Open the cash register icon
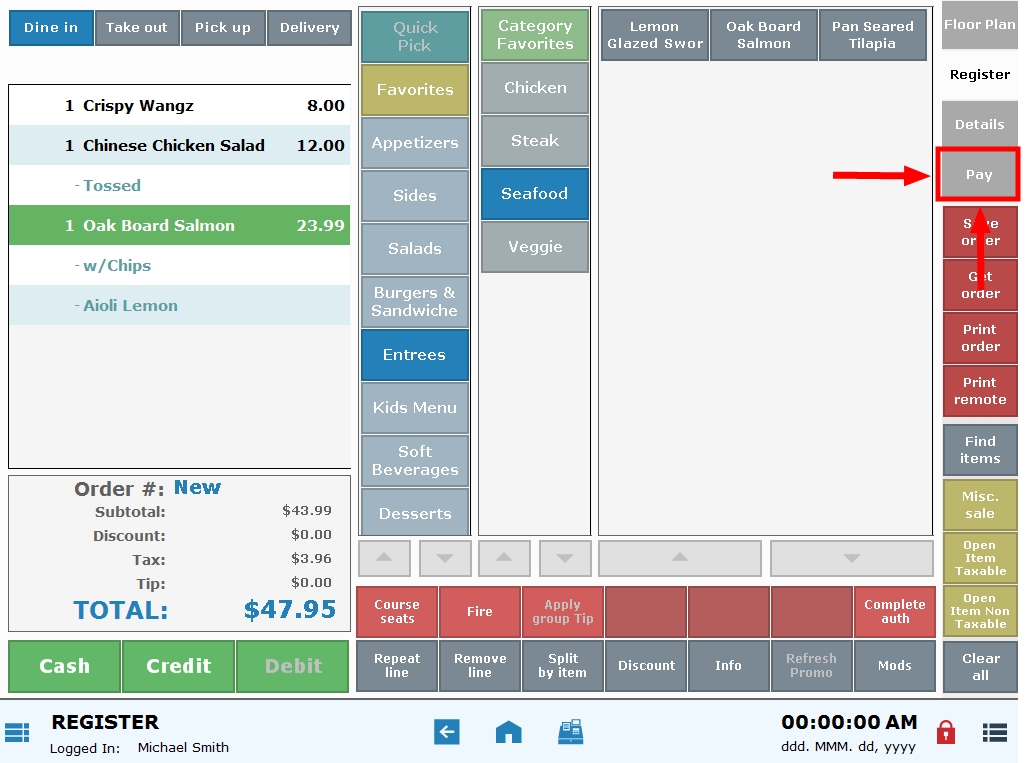This screenshot has height=763, width=1035. (x=570, y=731)
